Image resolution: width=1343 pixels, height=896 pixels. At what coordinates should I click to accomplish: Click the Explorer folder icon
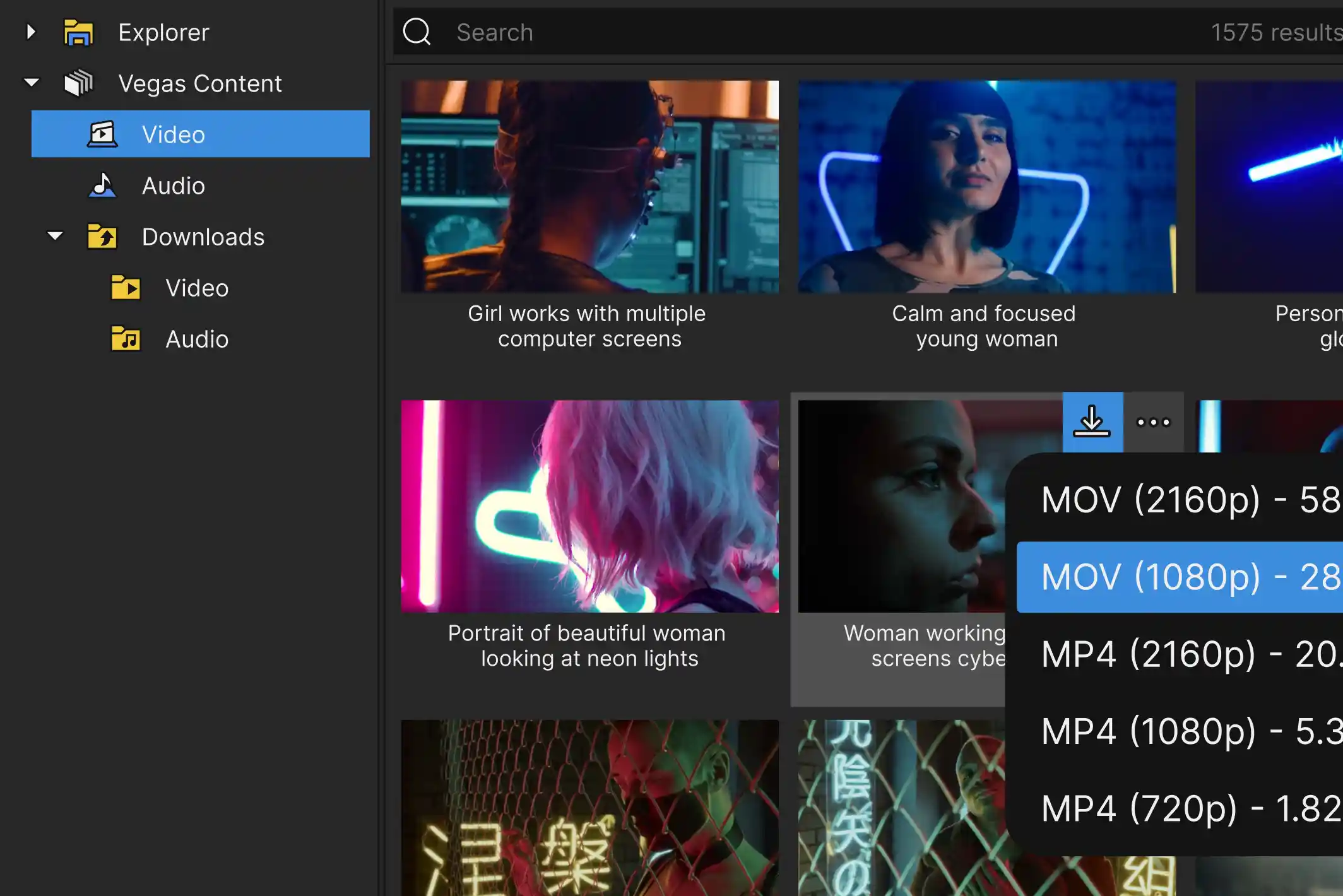(x=78, y=32)
